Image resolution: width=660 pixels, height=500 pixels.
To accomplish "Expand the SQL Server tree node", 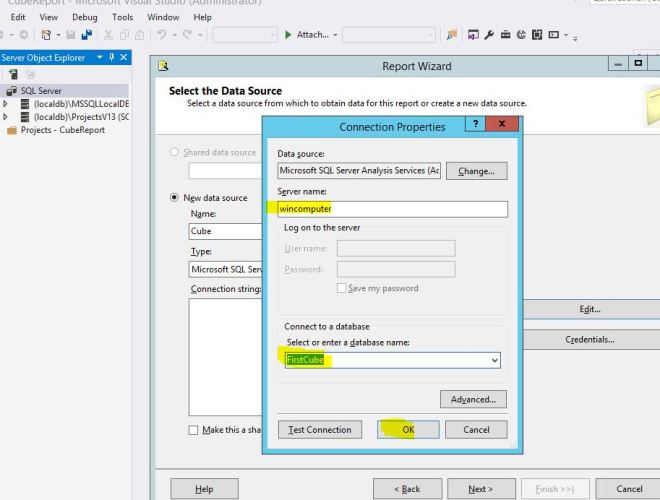I will pyautogui.click(x=5, y=90).
